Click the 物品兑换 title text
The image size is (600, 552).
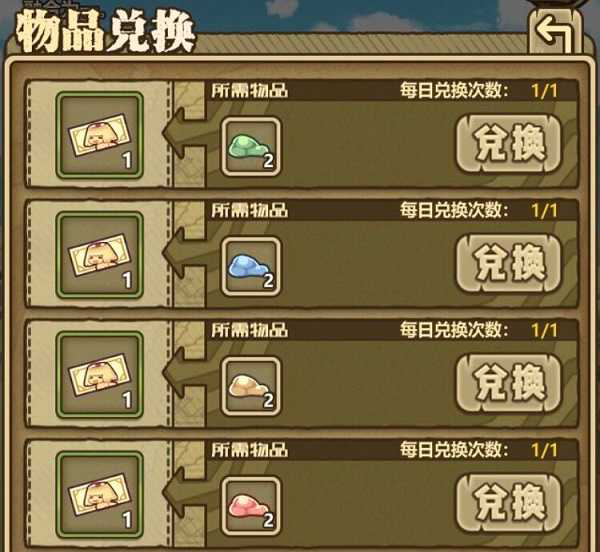point(106,33)
